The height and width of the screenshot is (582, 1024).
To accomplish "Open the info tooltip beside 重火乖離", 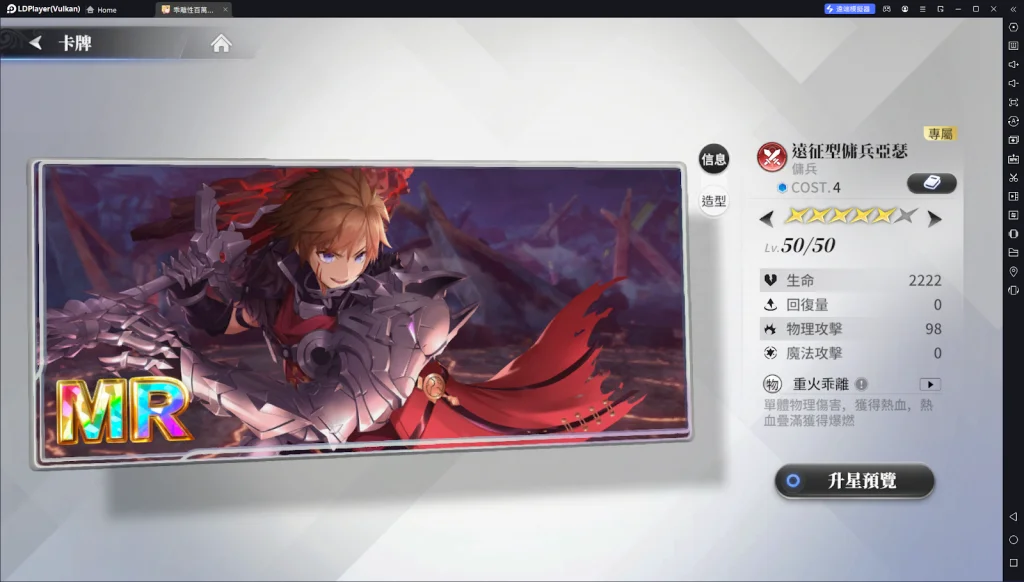I will point(861,384).
